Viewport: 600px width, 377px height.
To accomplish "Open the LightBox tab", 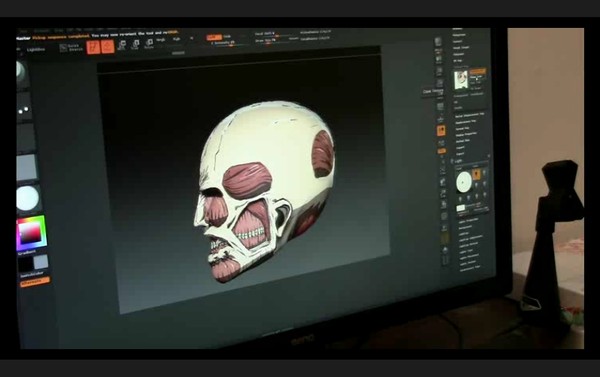I will (x=36, y=50).
